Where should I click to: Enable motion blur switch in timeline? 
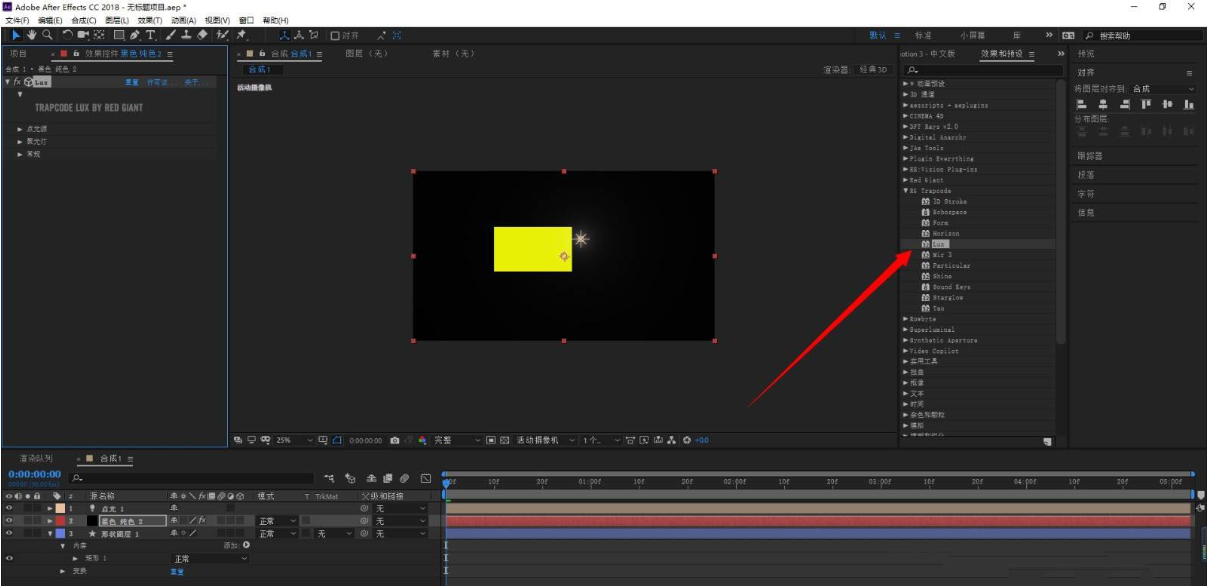click(x=405, y=479)
